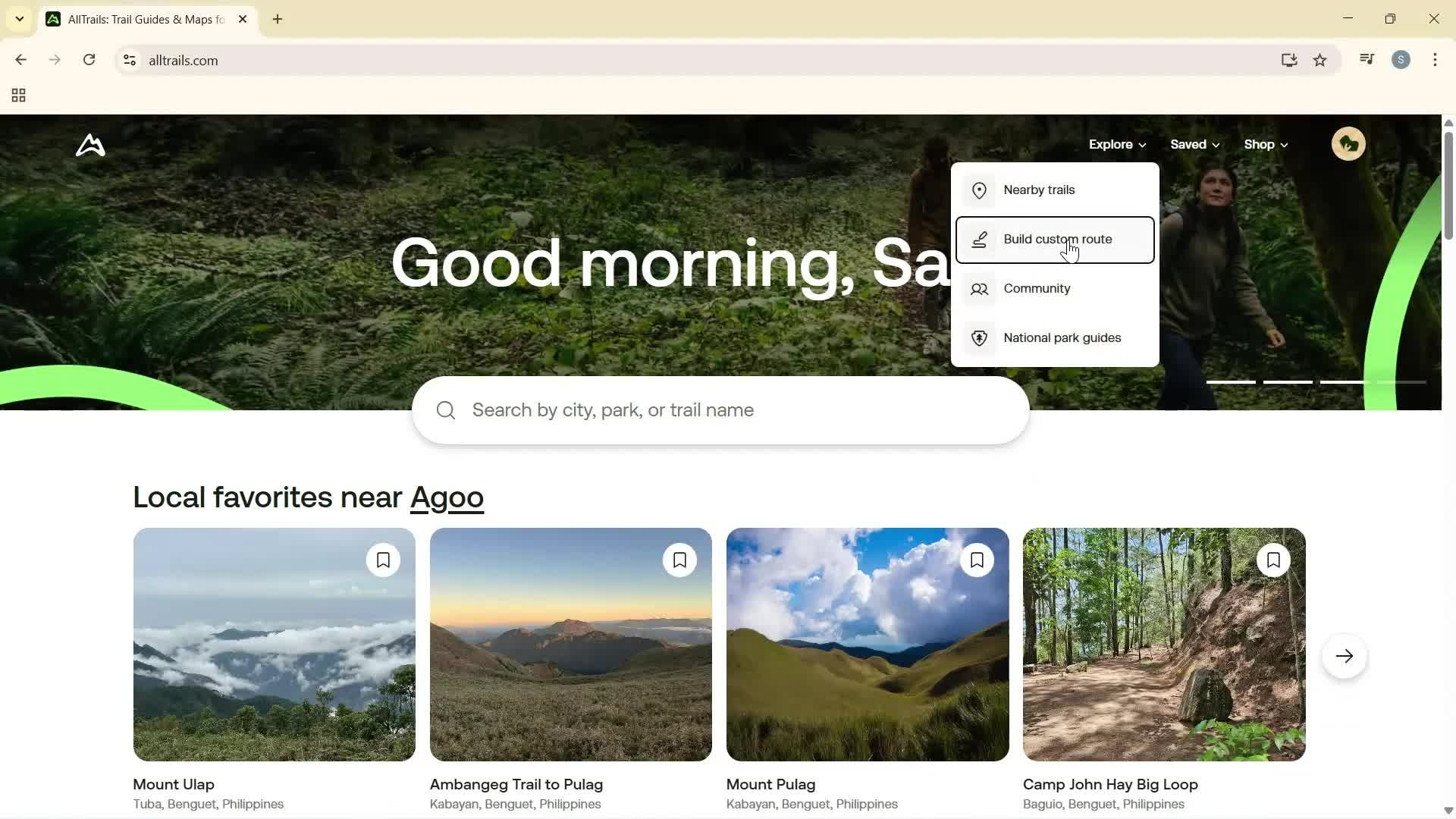
Task: Save Ambangeg Trail to Pulag to favorites
Action: (679, 560)
